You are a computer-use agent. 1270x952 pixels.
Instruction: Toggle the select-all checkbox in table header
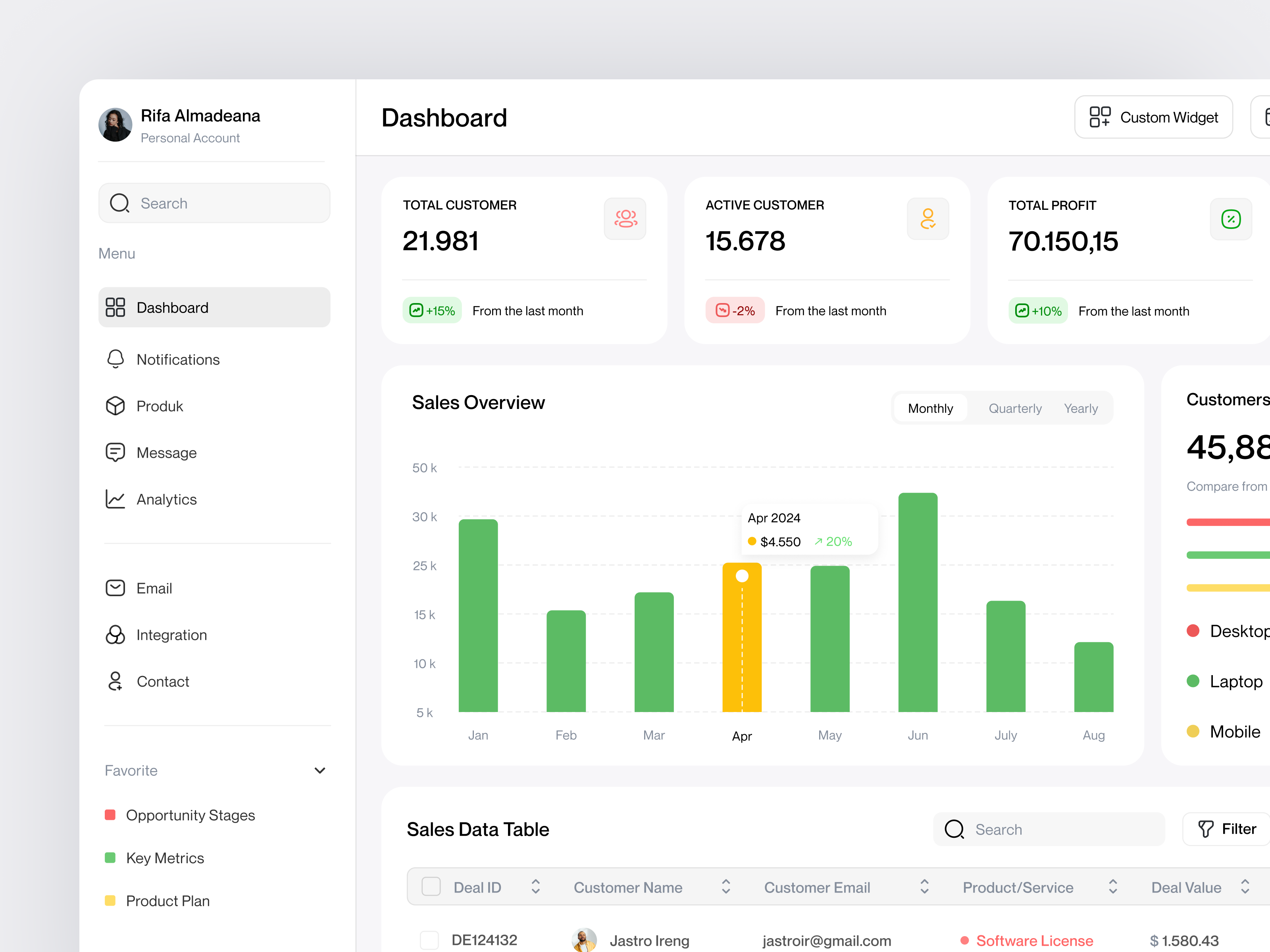[x=431, y=886]
